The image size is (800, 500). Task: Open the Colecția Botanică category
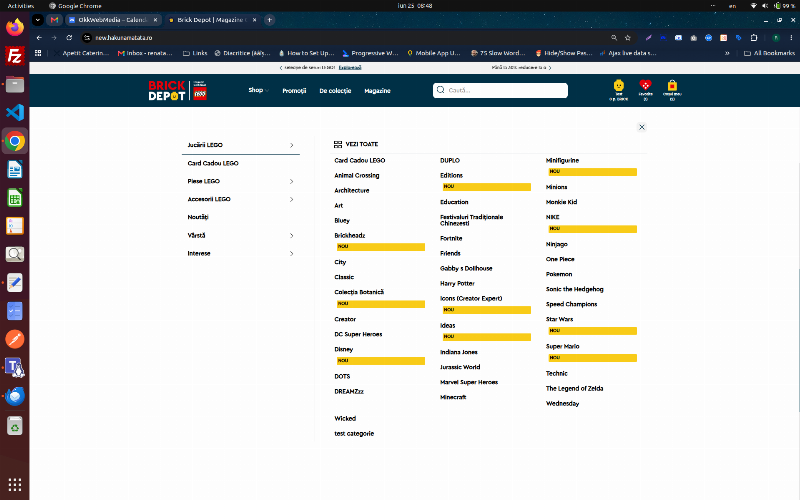[359, 292]
